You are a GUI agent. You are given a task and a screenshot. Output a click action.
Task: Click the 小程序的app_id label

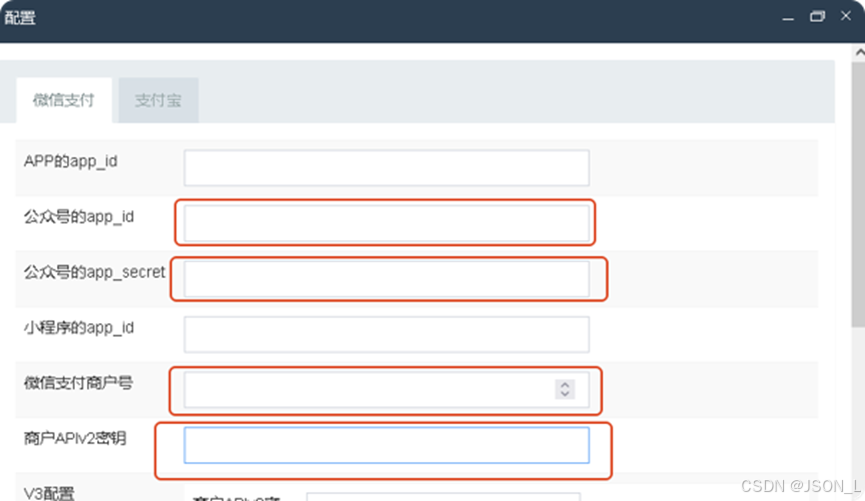79,328
